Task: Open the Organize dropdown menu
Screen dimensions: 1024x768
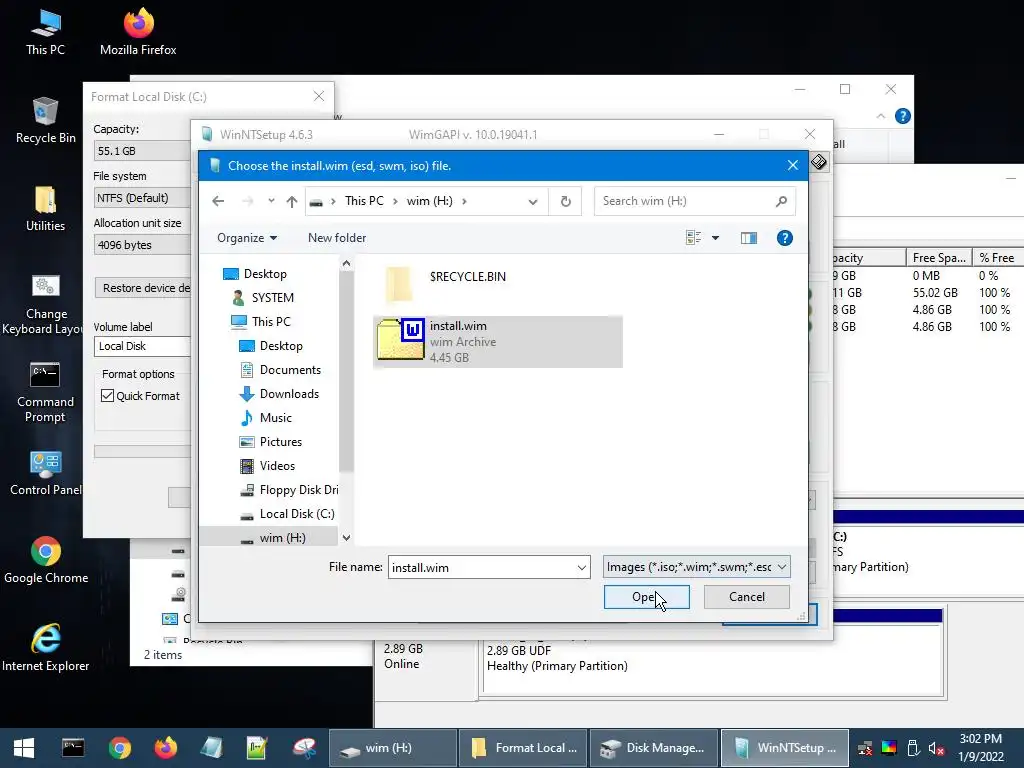Action: pyautogui.click(x=247, y=238)
